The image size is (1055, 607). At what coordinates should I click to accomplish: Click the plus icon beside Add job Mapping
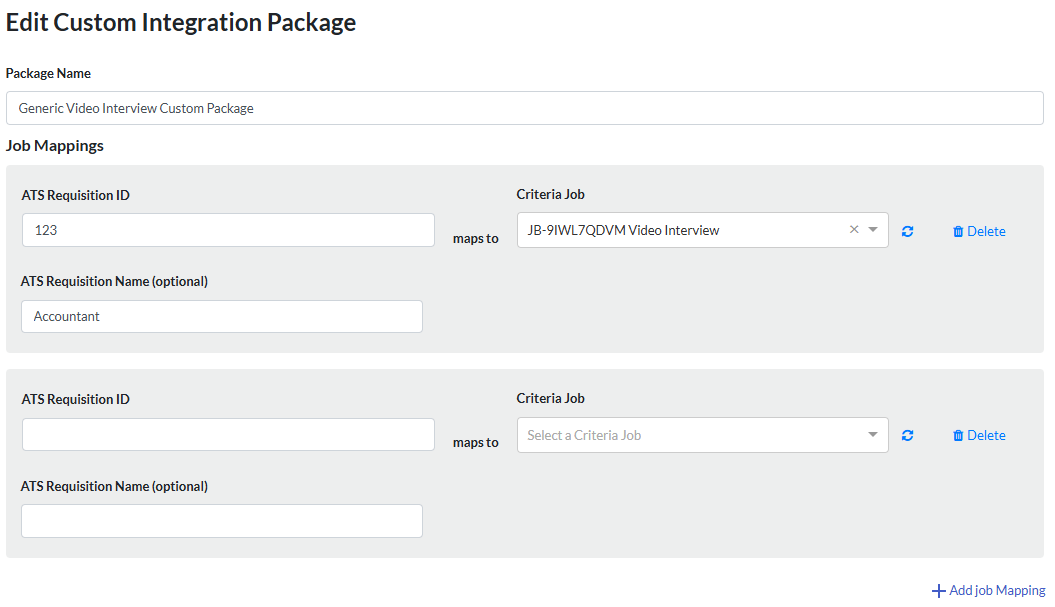click(x=938, y=591)
